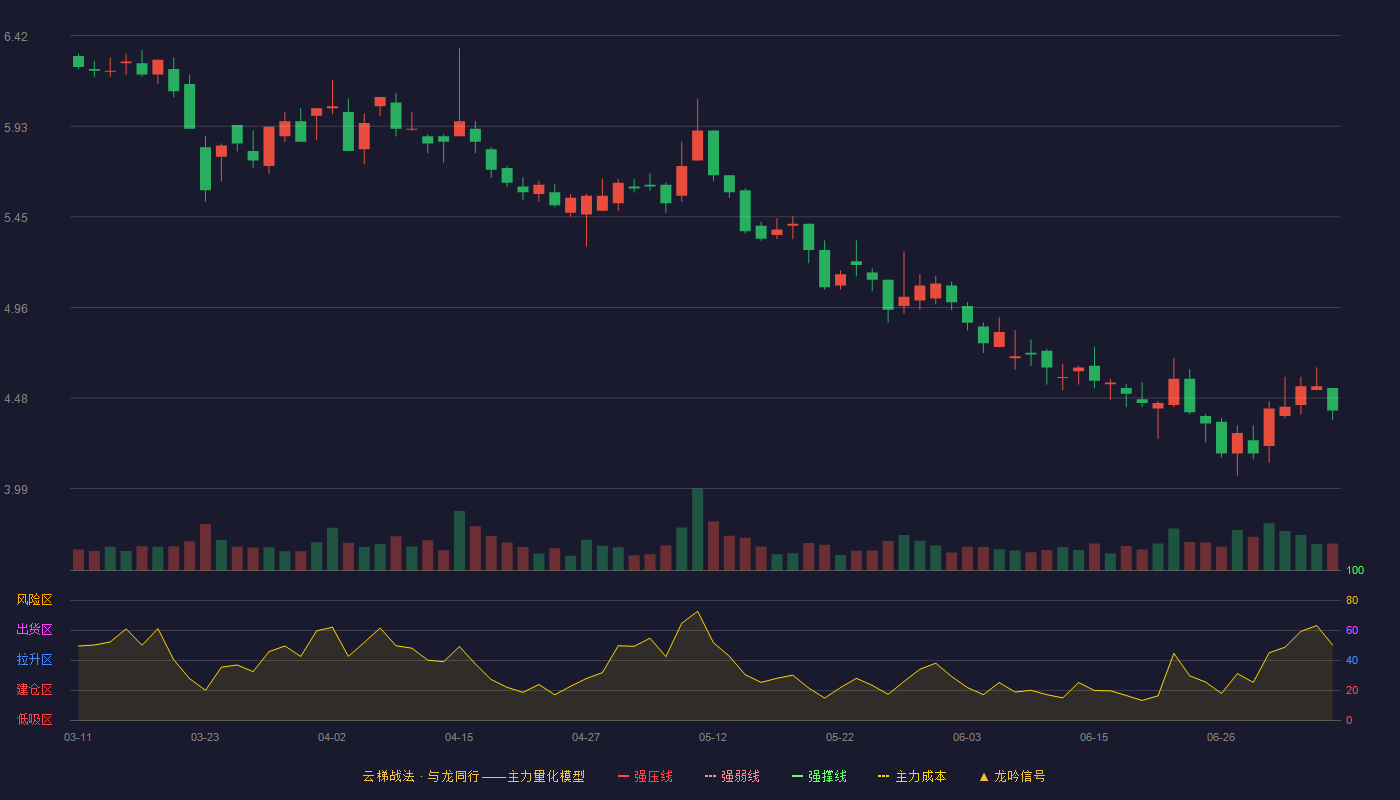Click the 06-15 date axis label

(x=1094, y=737)
